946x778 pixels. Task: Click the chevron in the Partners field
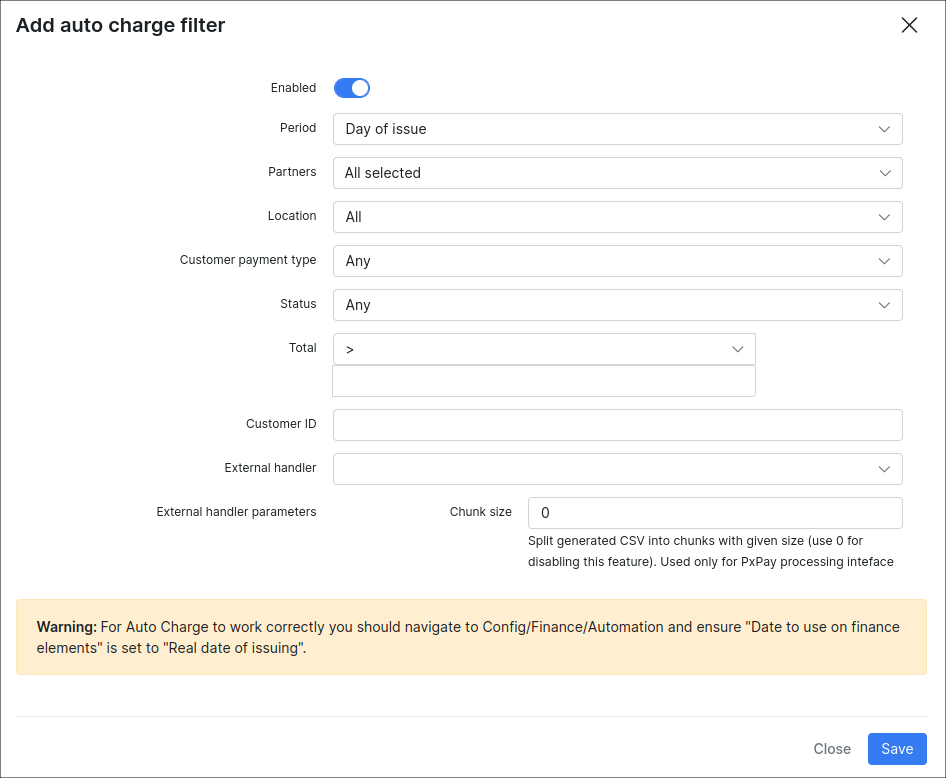coord(884,173)
